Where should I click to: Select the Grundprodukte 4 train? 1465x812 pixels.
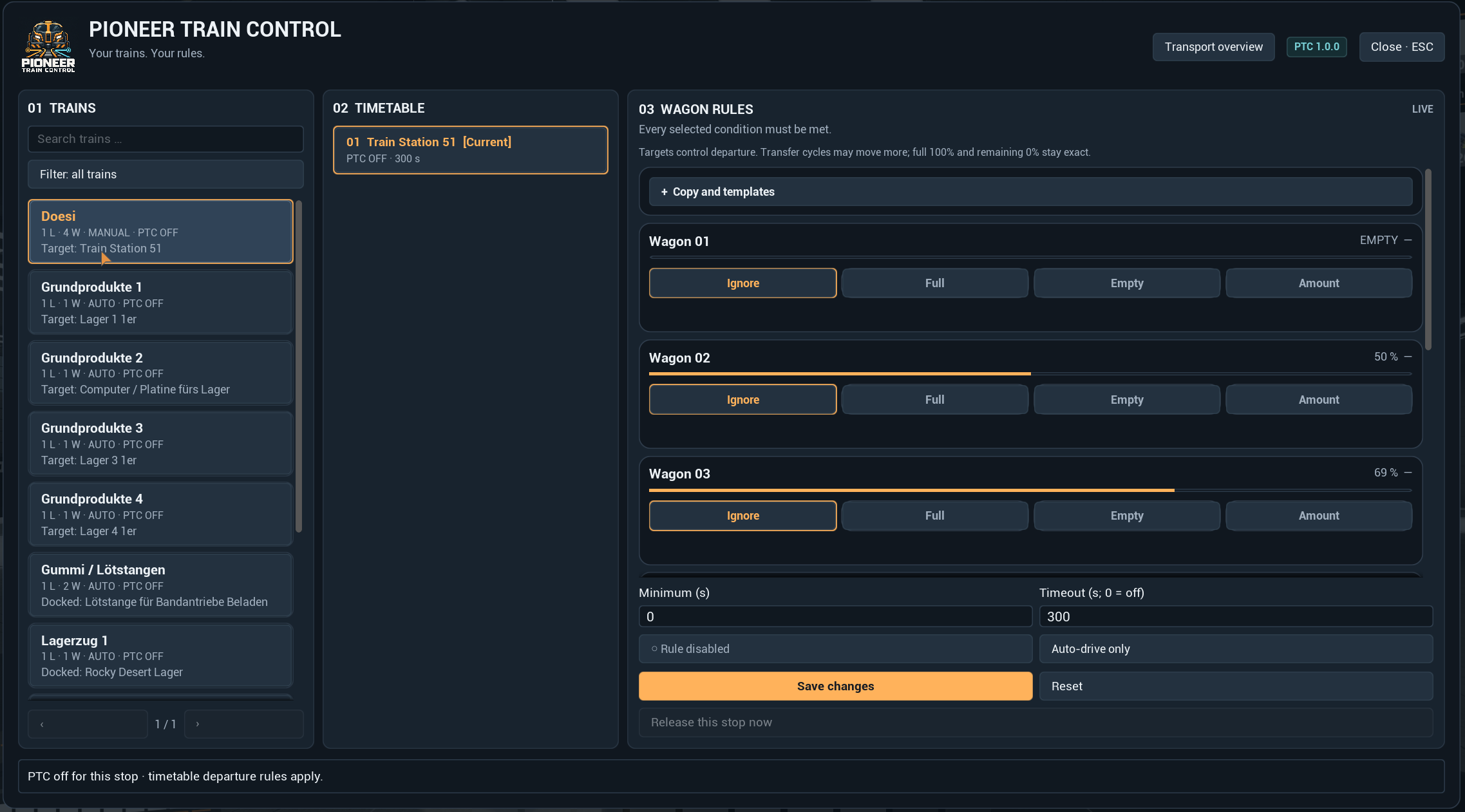click(x=160, y=515)
